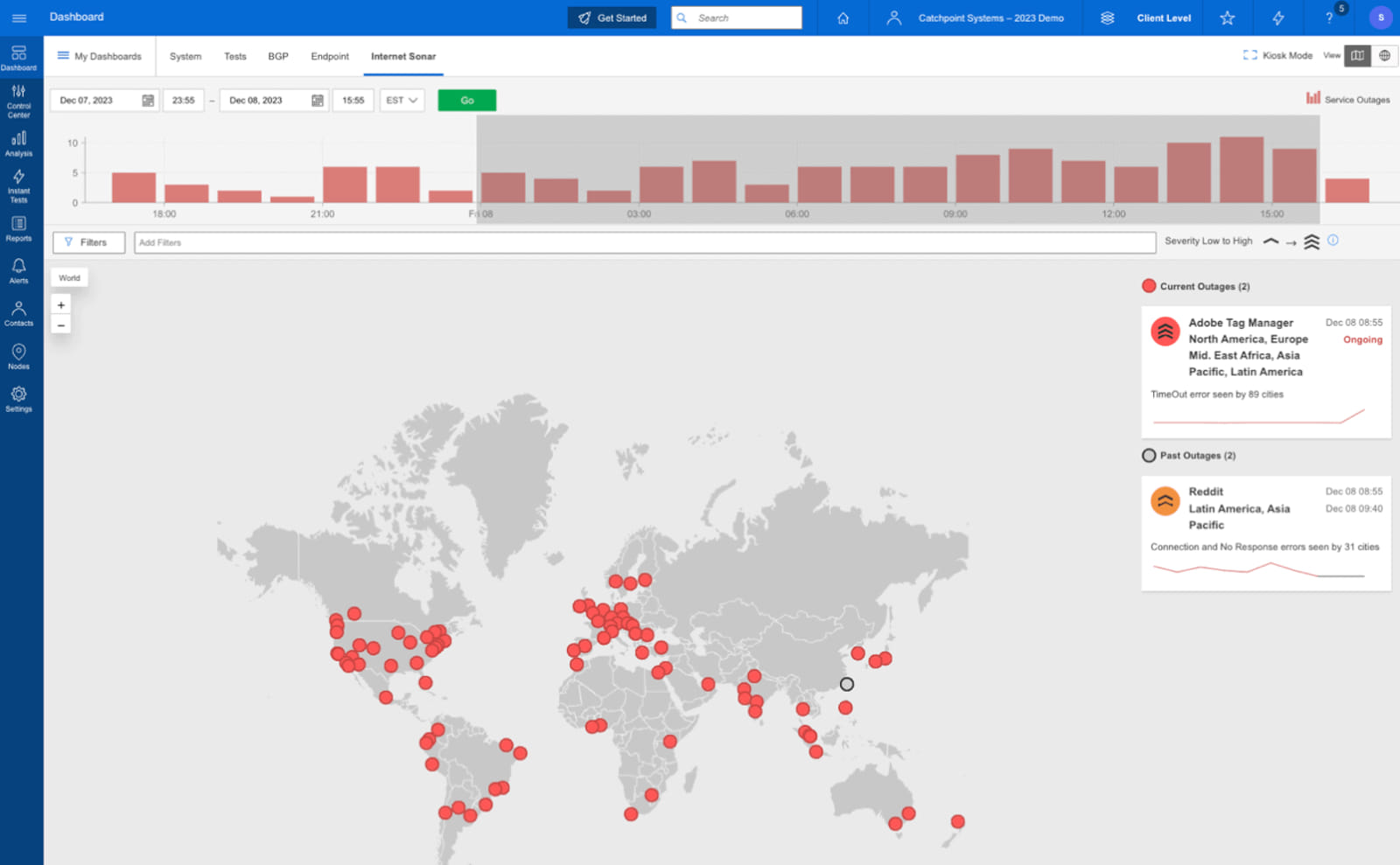Viewport: 1400px width, 865px height.
Task: Click the Home icon in top bar
Action: (x=843, y=17)
